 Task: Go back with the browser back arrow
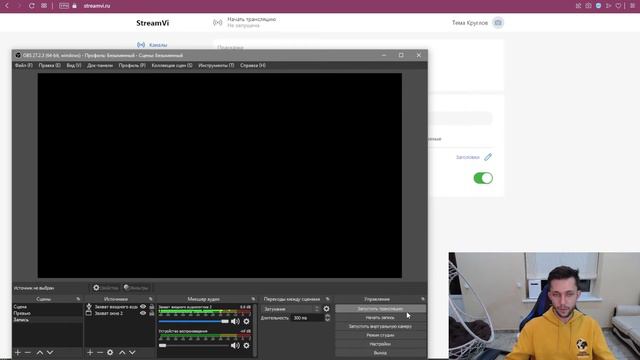7,6
